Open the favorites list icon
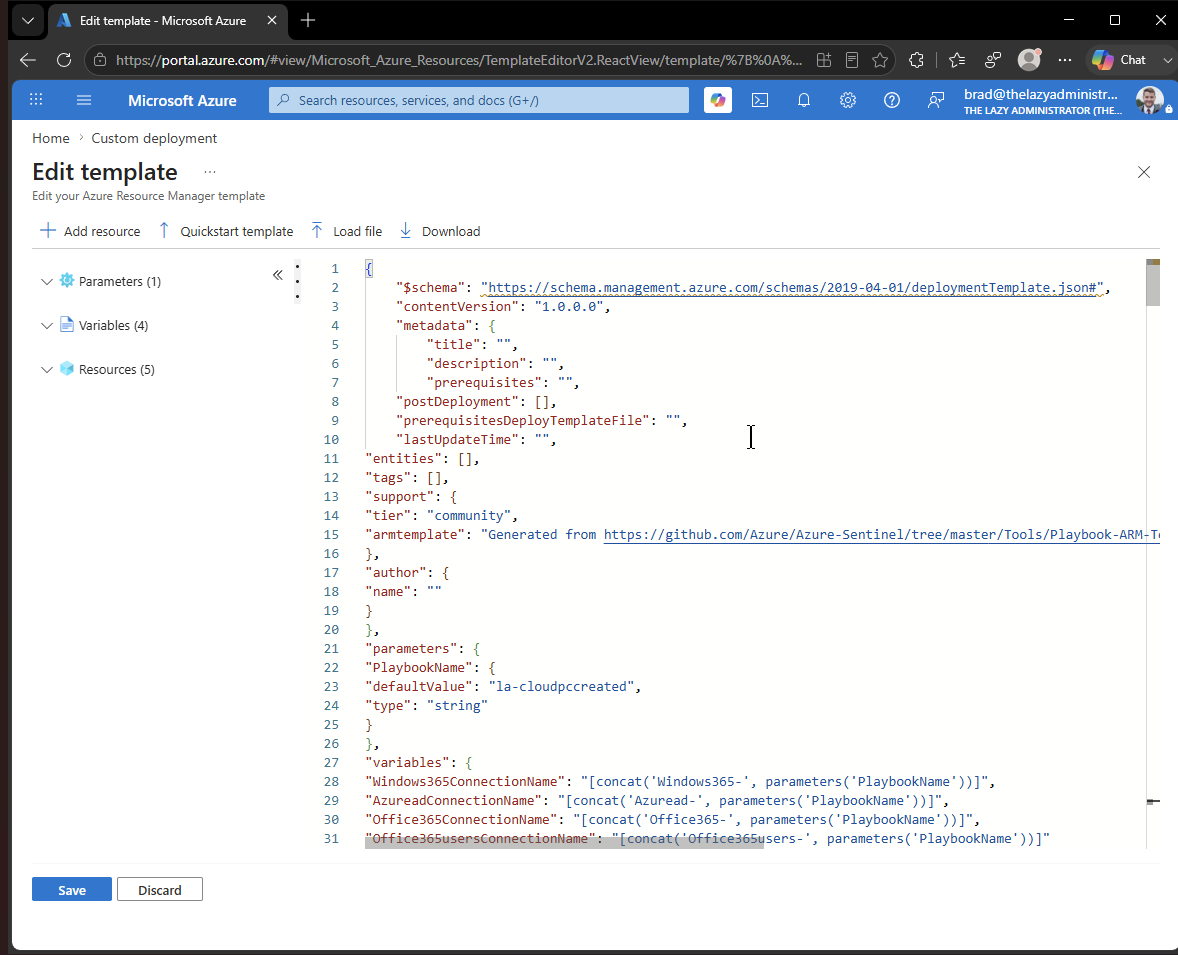 pyautogui.click(x=956, y=60)
